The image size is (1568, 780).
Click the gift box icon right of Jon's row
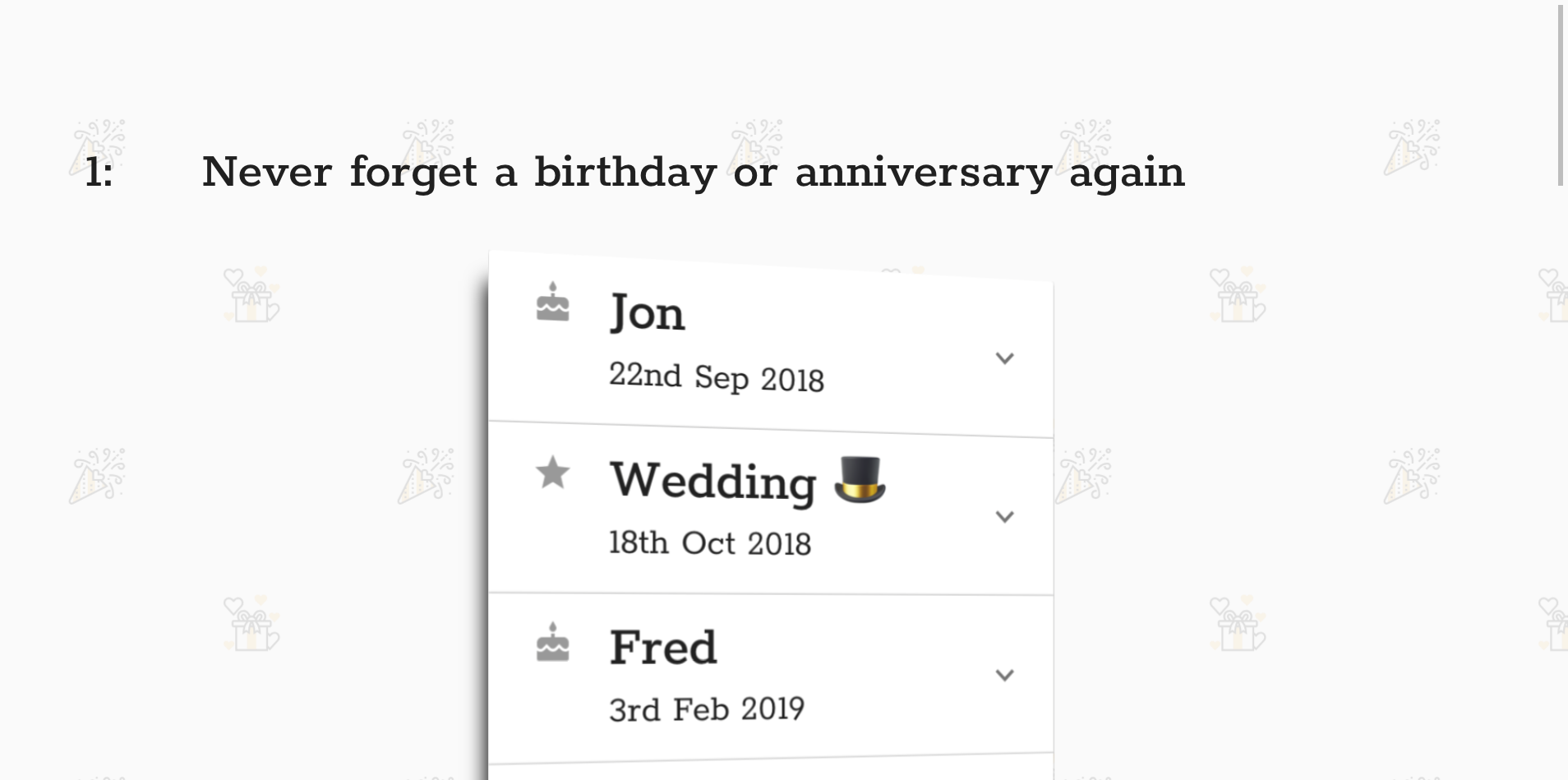pyautogui.click(x=1238, y=294)
